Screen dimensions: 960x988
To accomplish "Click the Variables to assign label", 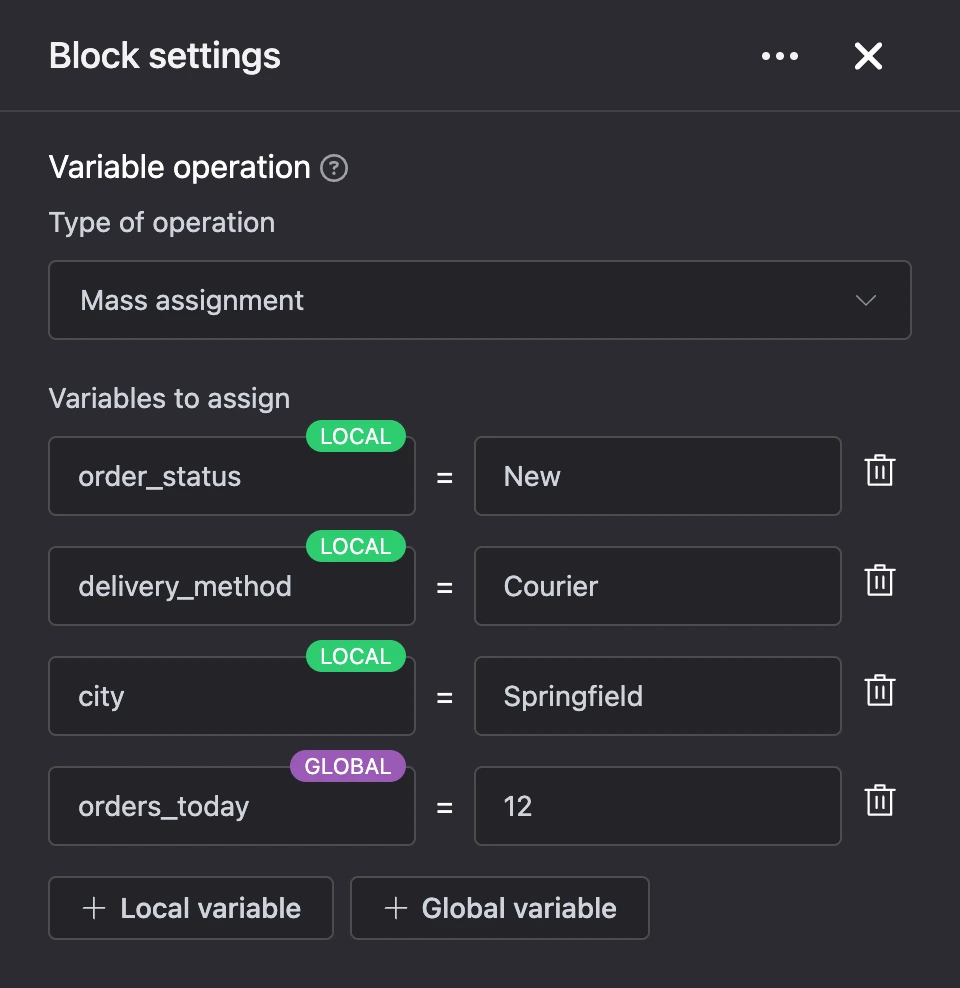I will 169,399.
